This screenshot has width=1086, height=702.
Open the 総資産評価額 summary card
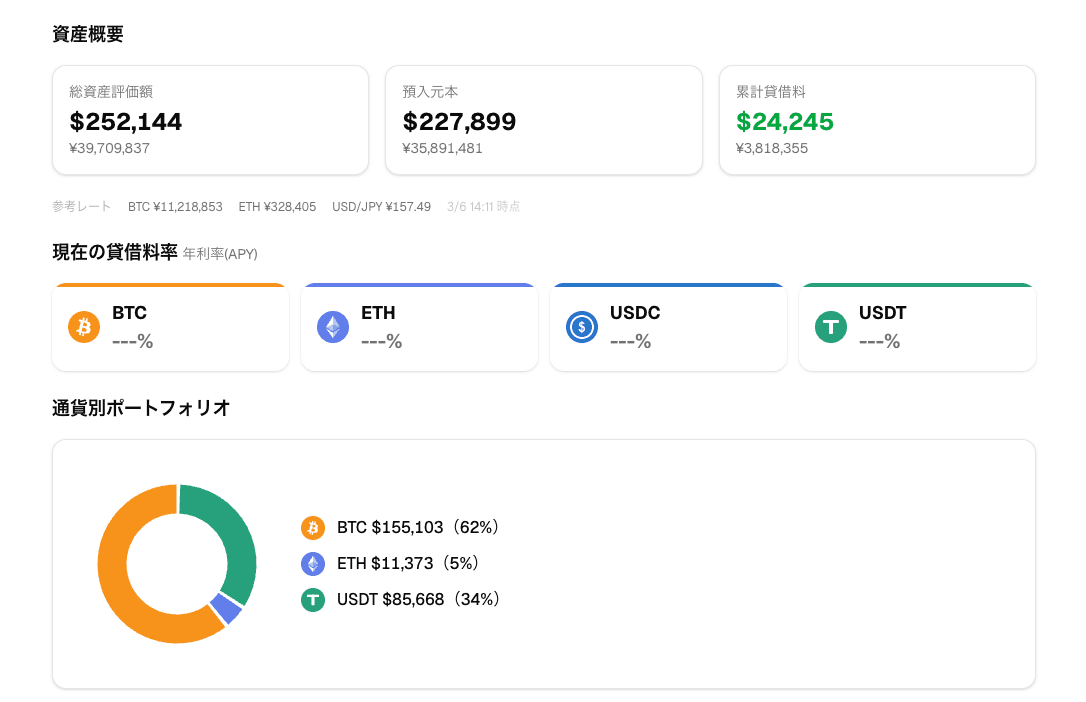[x=210, y=120]
